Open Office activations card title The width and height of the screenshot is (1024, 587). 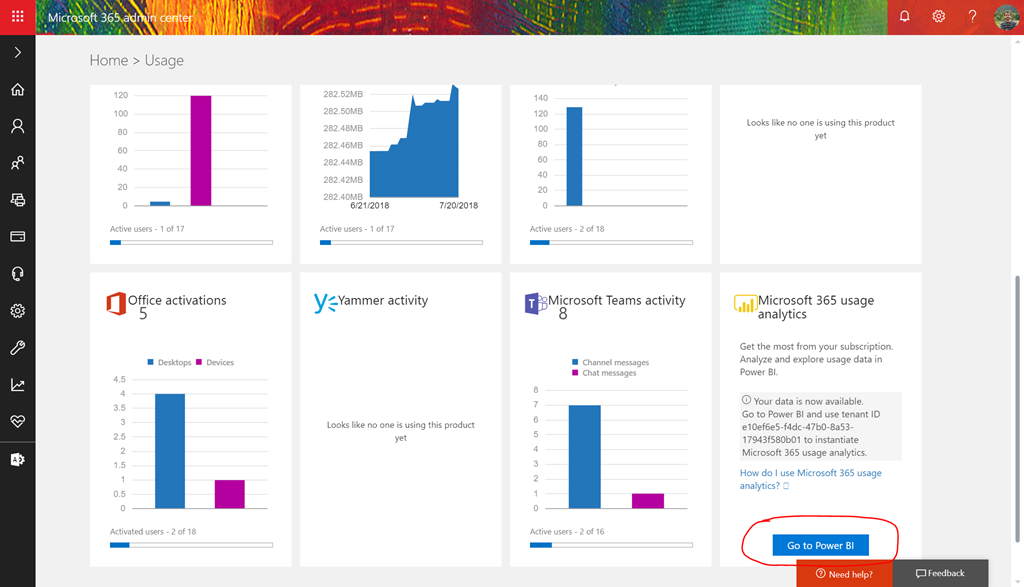click(177, 300)
